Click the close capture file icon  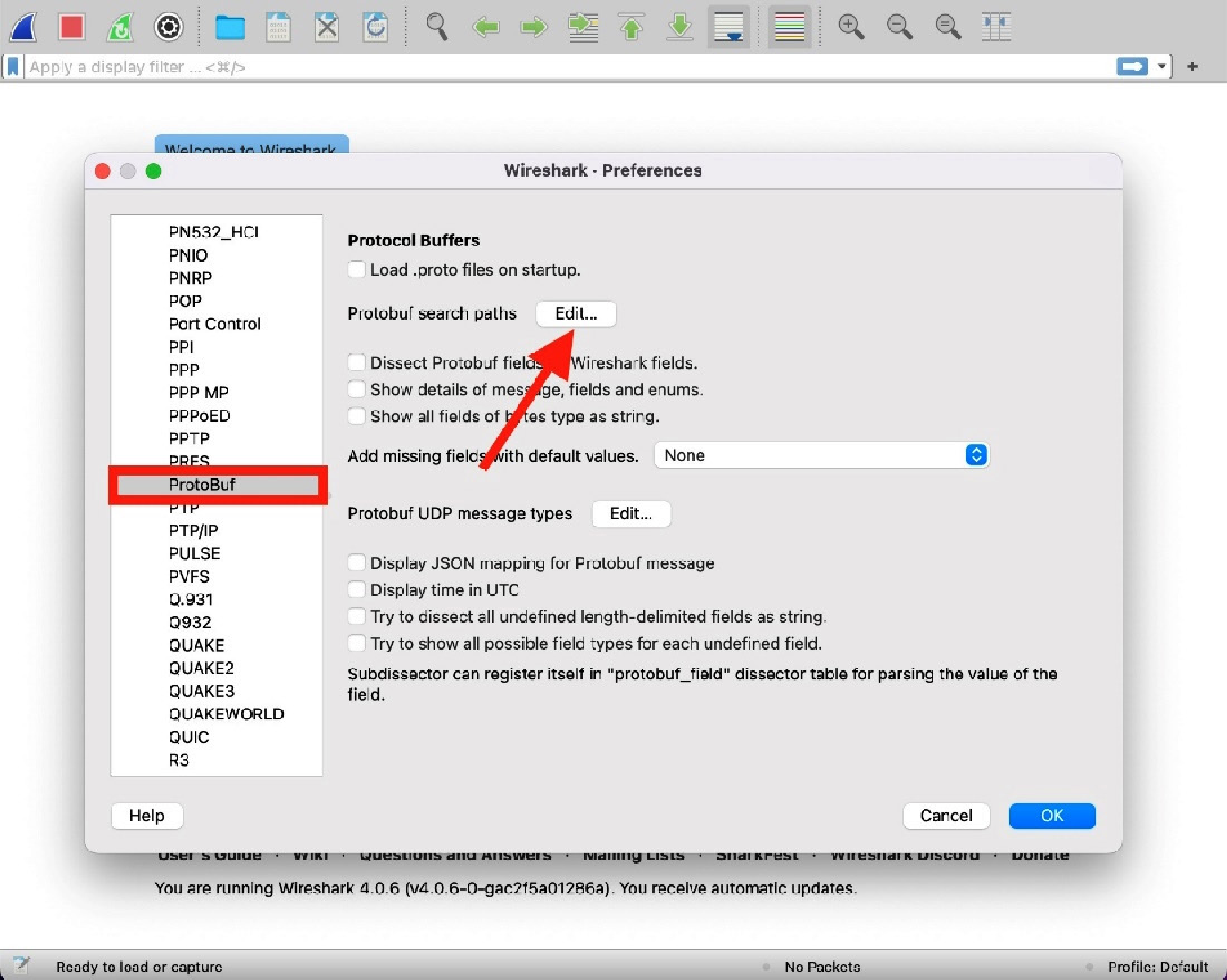[327, 27]
